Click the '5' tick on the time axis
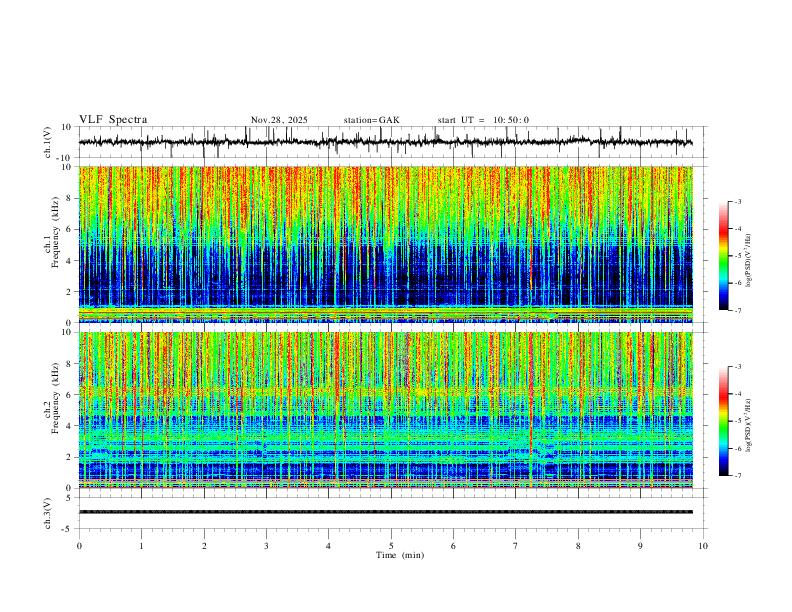The width and height of the screenshot is (792, 612). [391, 546]
